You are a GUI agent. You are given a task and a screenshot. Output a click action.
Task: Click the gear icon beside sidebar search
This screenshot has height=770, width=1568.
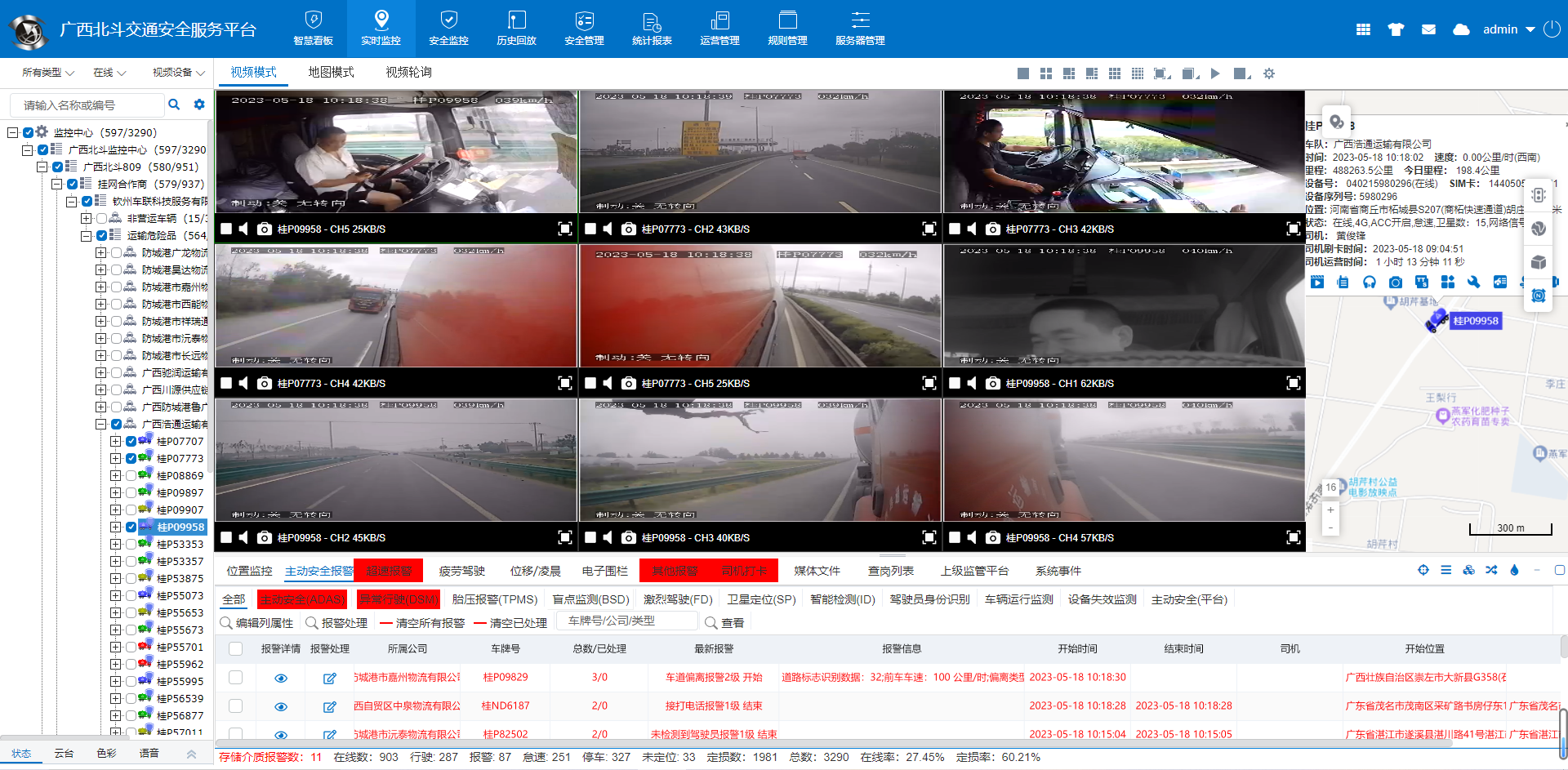click(199, 105)
